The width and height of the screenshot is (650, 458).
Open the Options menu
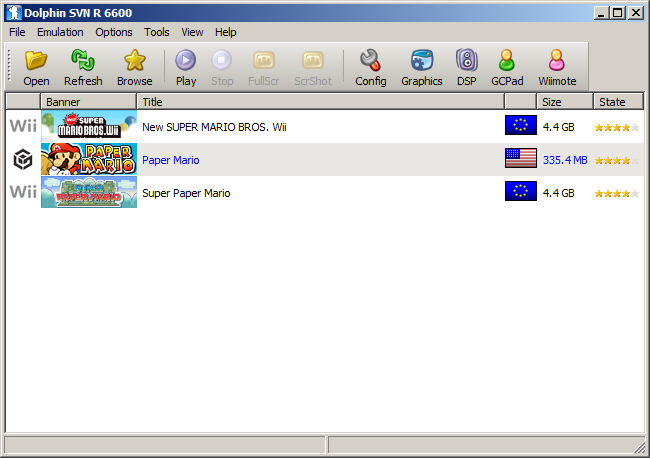114,32
